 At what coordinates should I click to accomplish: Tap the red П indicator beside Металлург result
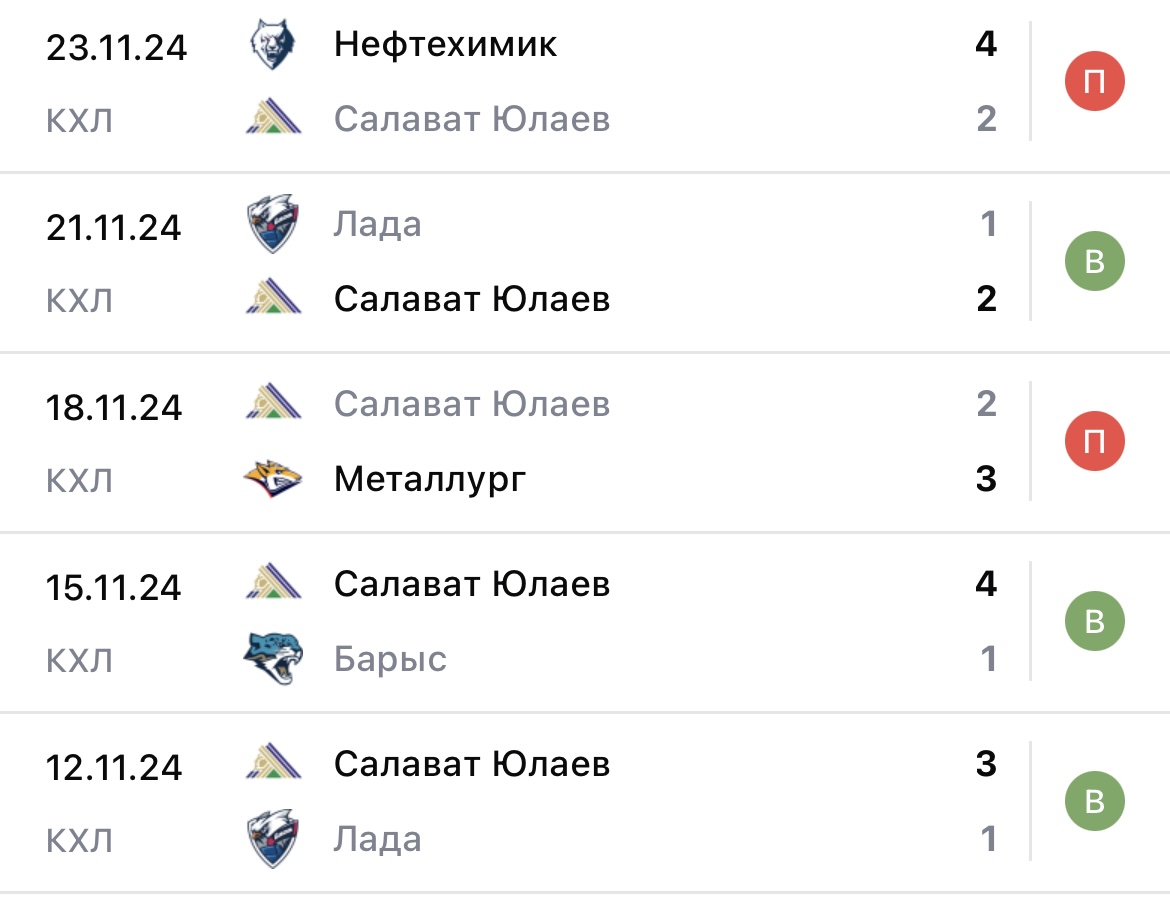tap(1096, 440)
